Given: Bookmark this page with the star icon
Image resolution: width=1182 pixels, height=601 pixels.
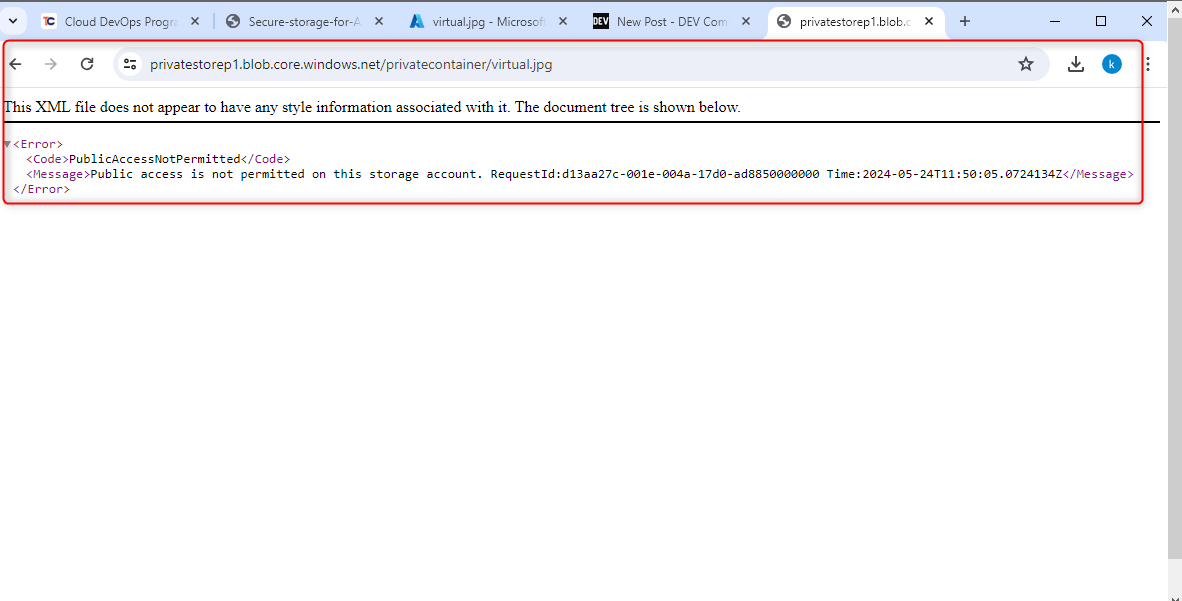Looking at the screenshot, I should 1025,64.
